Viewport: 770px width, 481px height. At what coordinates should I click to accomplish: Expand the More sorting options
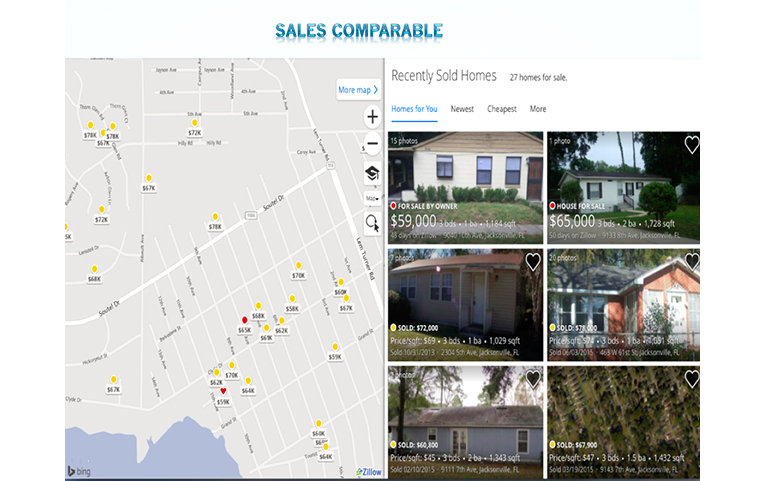click(x=538, y=109)
